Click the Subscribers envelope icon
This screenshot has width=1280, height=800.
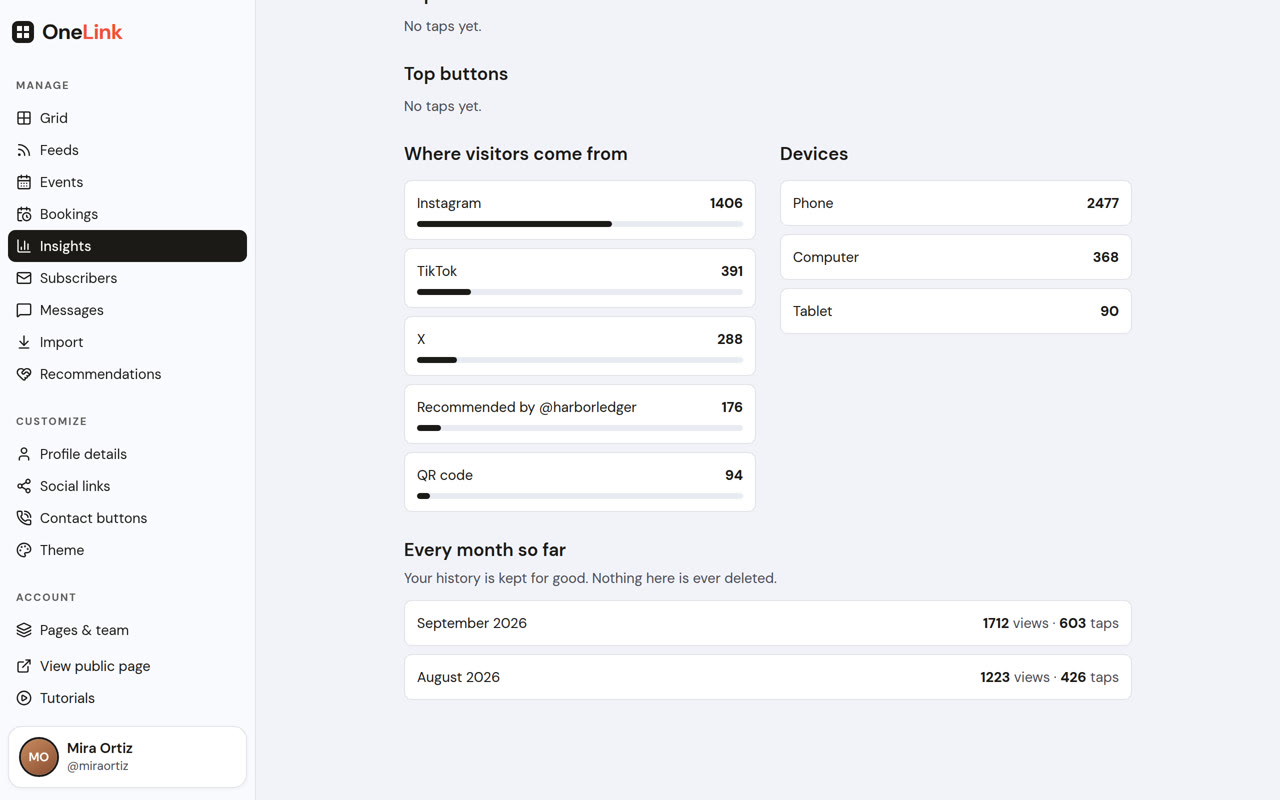pyautogui.click(x=24, y=278)
